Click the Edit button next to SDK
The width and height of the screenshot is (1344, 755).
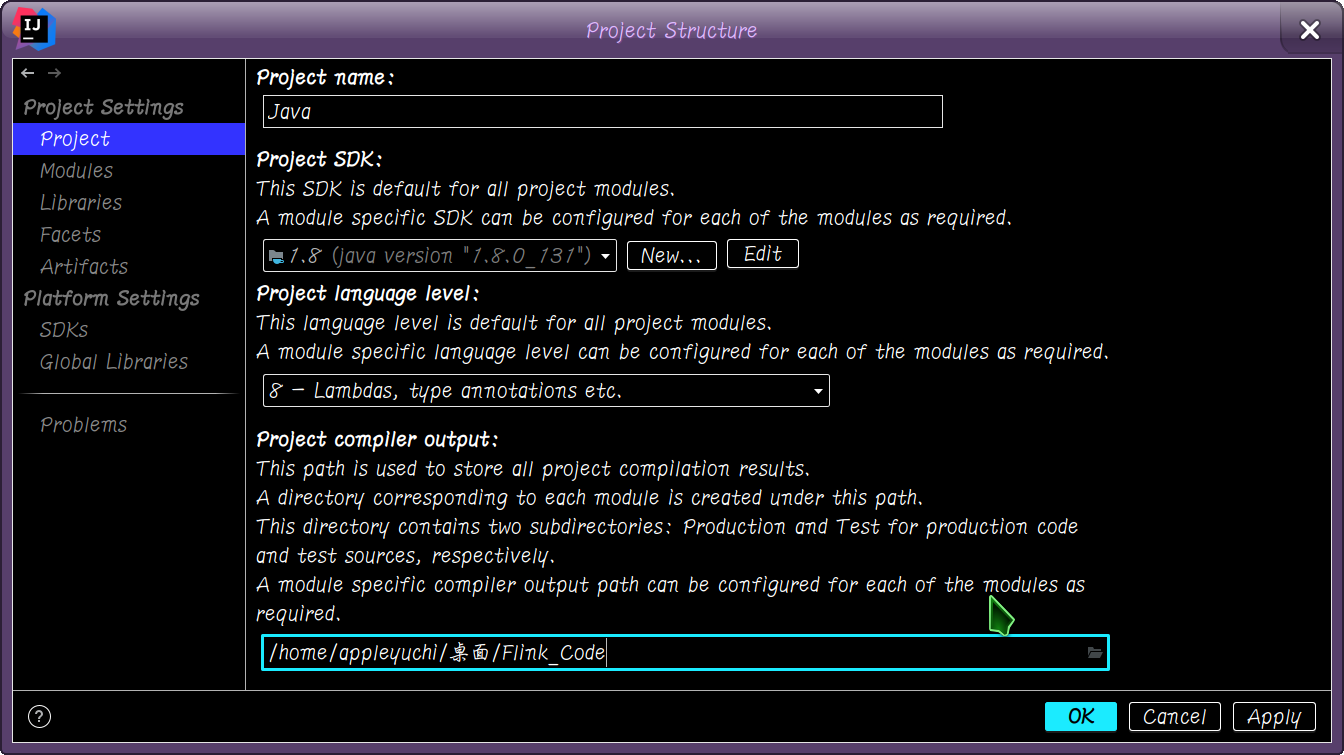pos(762,254)
